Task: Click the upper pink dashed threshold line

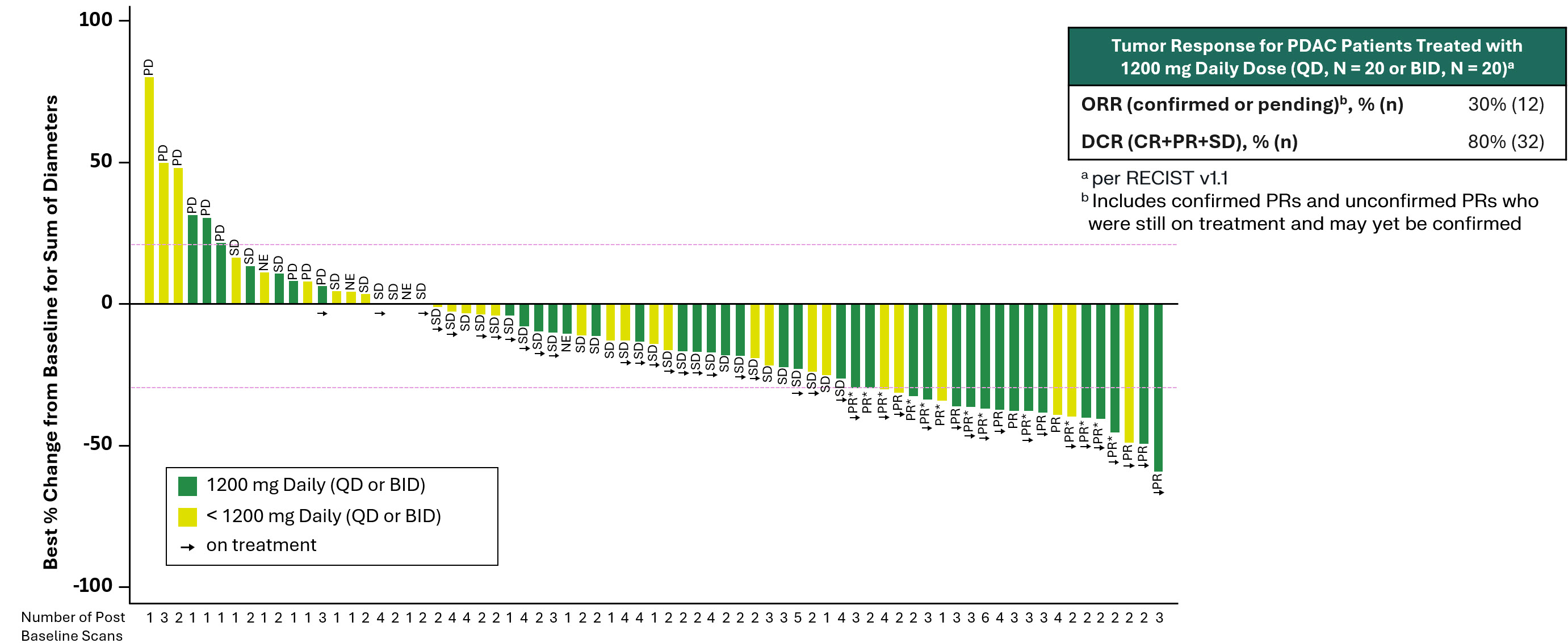Action: [x=669, y=245]
